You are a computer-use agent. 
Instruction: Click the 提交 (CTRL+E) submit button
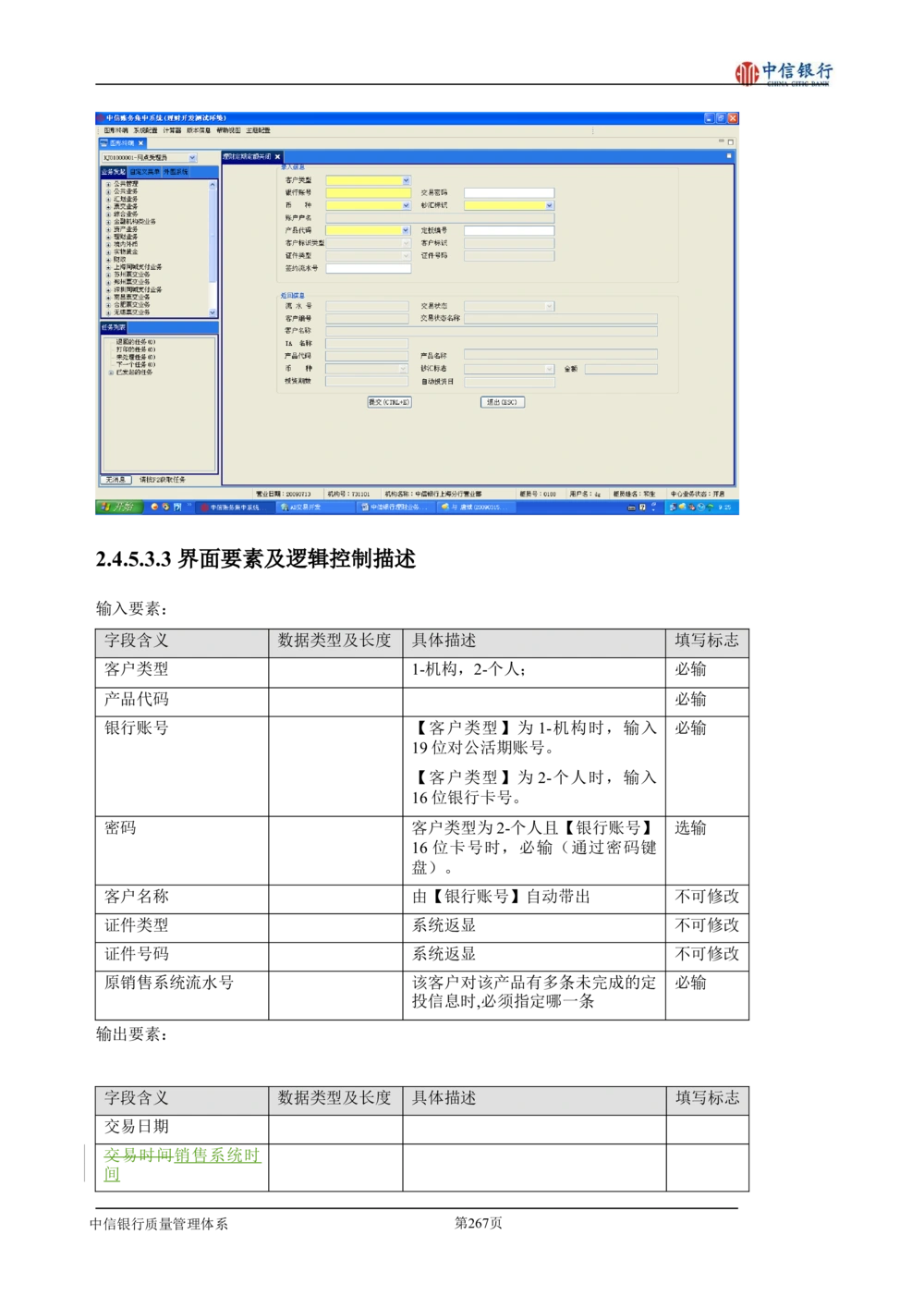click(x=389, y=402)
